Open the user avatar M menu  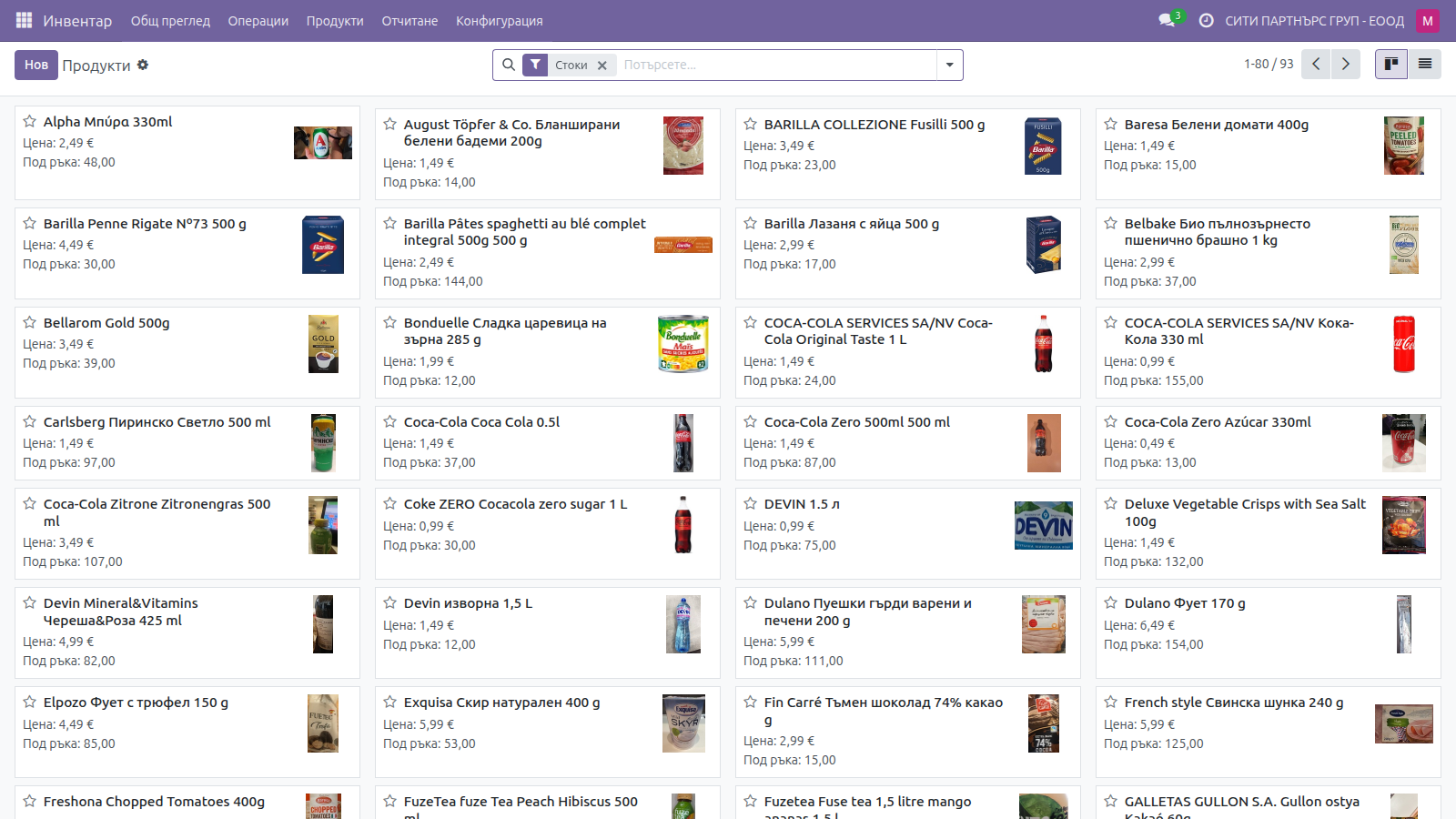tap(1428, 20)
